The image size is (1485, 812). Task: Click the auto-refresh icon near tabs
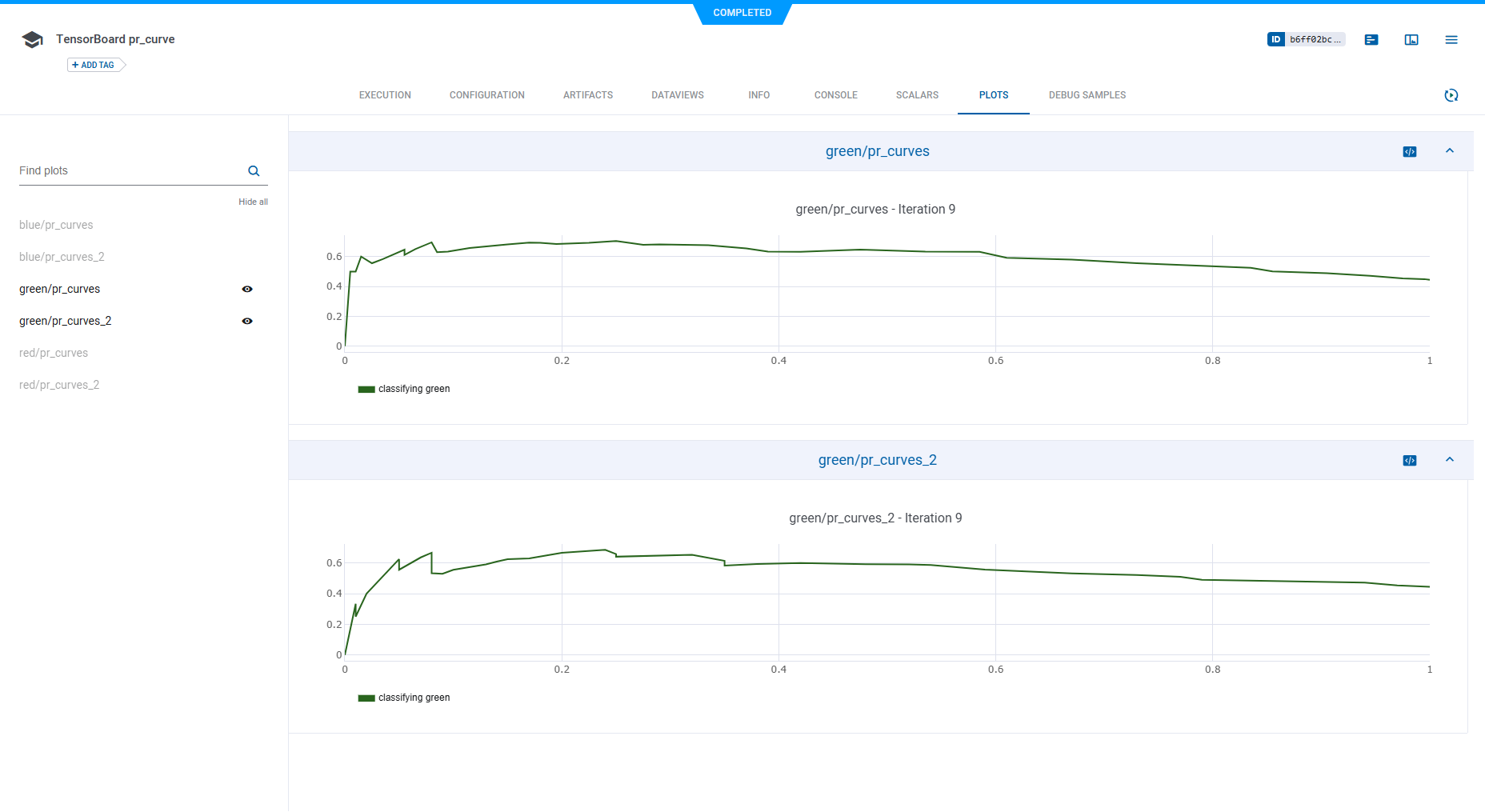coord(1451,95)
